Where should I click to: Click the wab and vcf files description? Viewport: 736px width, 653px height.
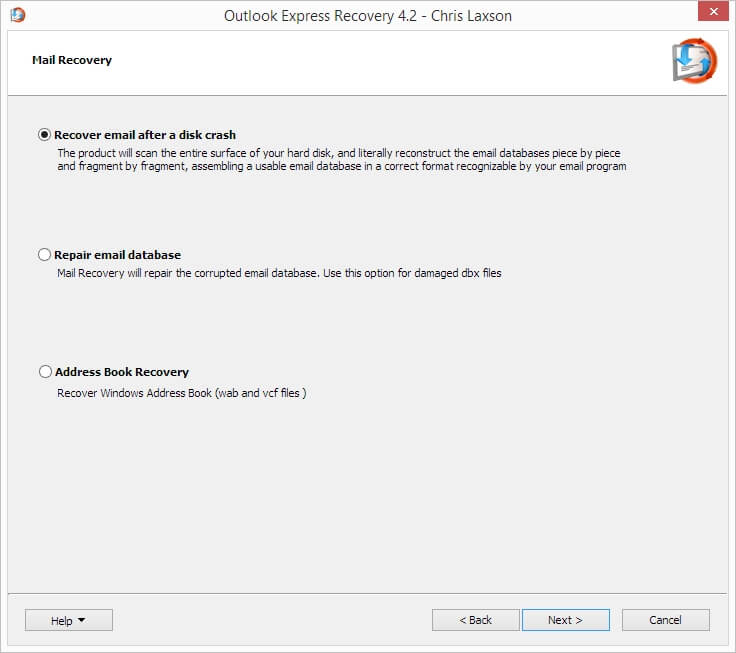pos(182,393)
